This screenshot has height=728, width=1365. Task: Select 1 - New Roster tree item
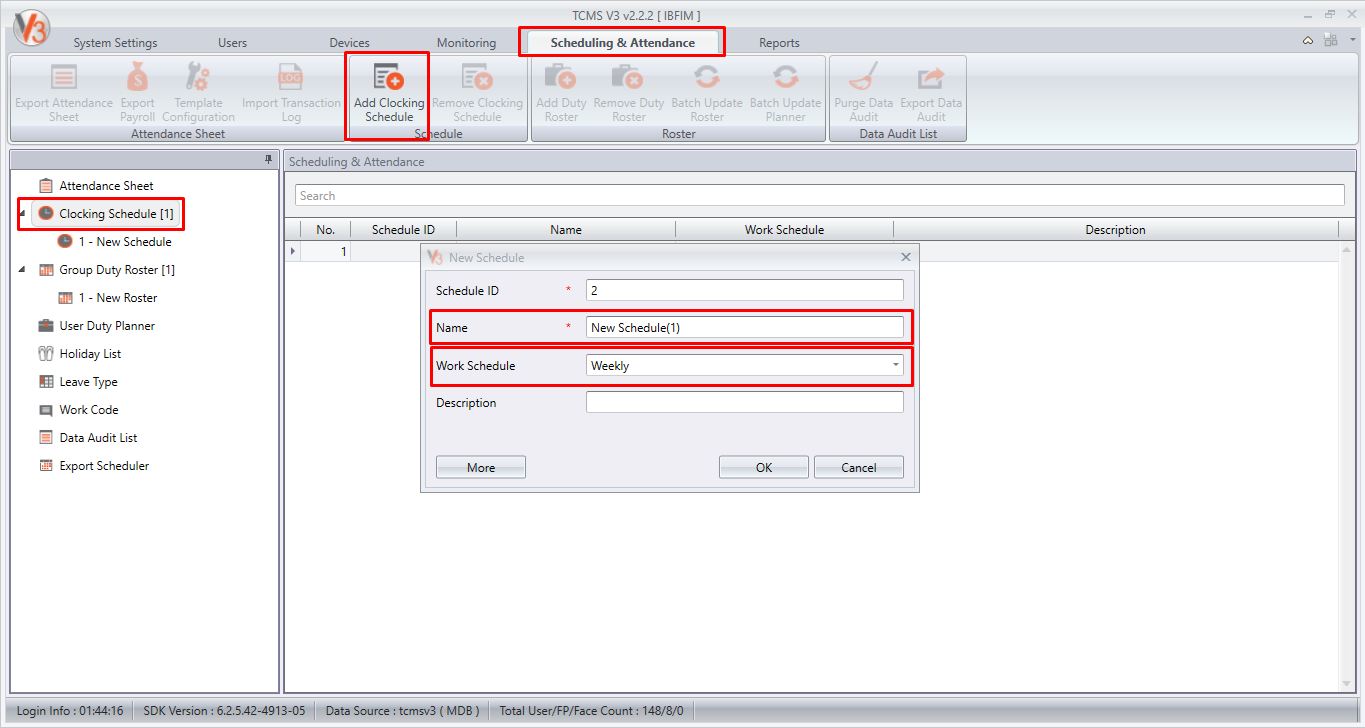(107, 298)
